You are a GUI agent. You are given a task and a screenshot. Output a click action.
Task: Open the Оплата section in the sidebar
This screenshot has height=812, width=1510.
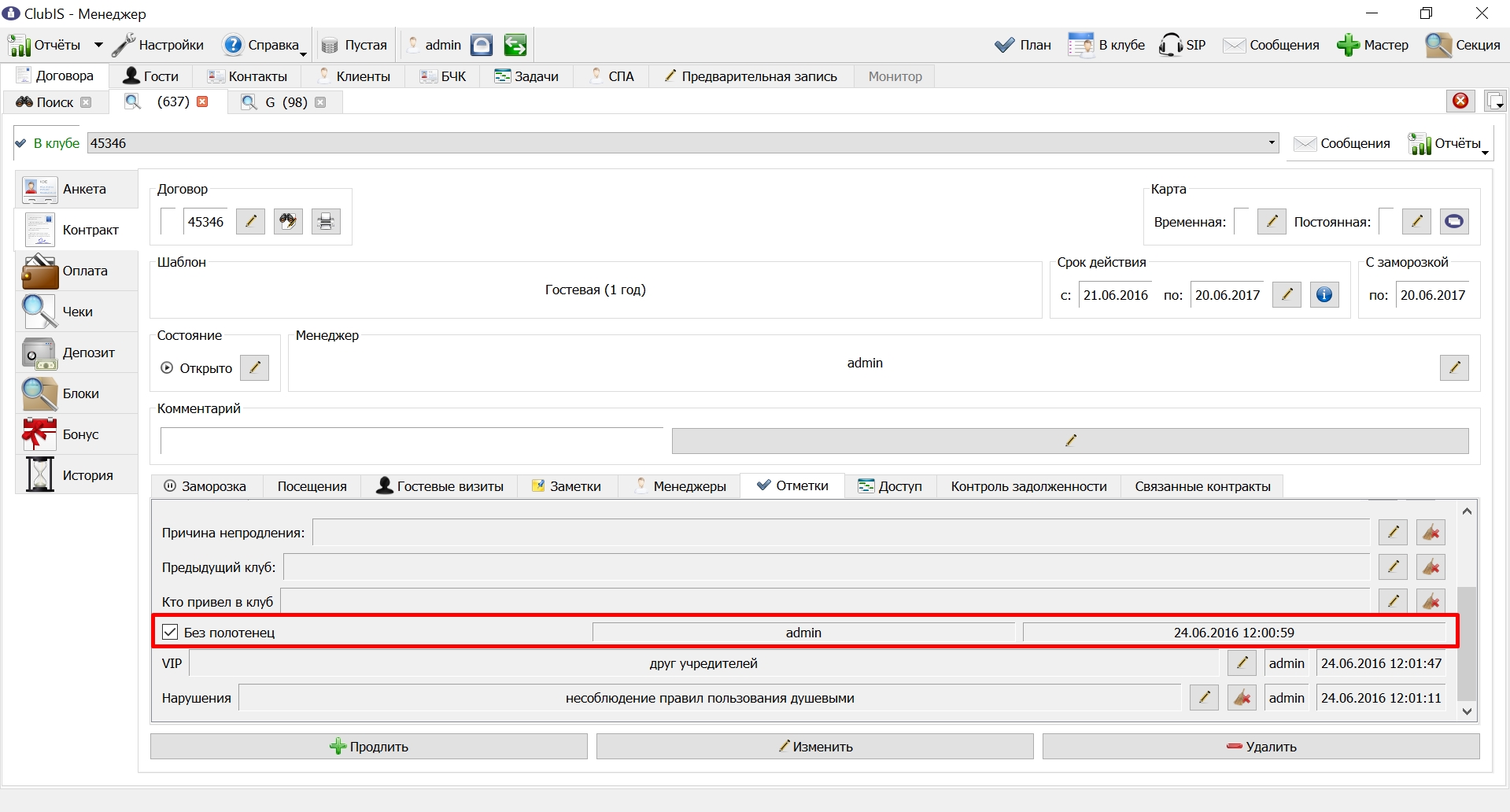76,271
